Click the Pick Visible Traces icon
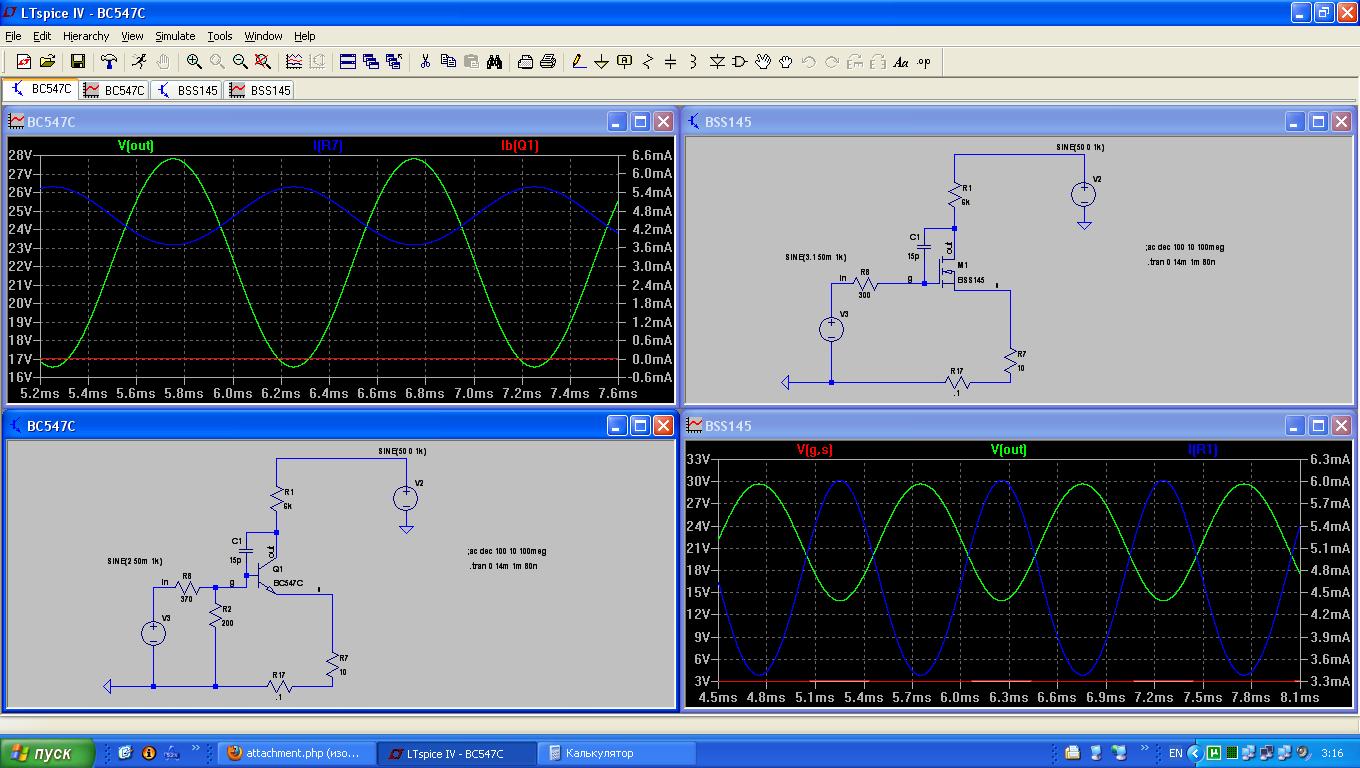 pyautogui.click(x=294, y=62)
